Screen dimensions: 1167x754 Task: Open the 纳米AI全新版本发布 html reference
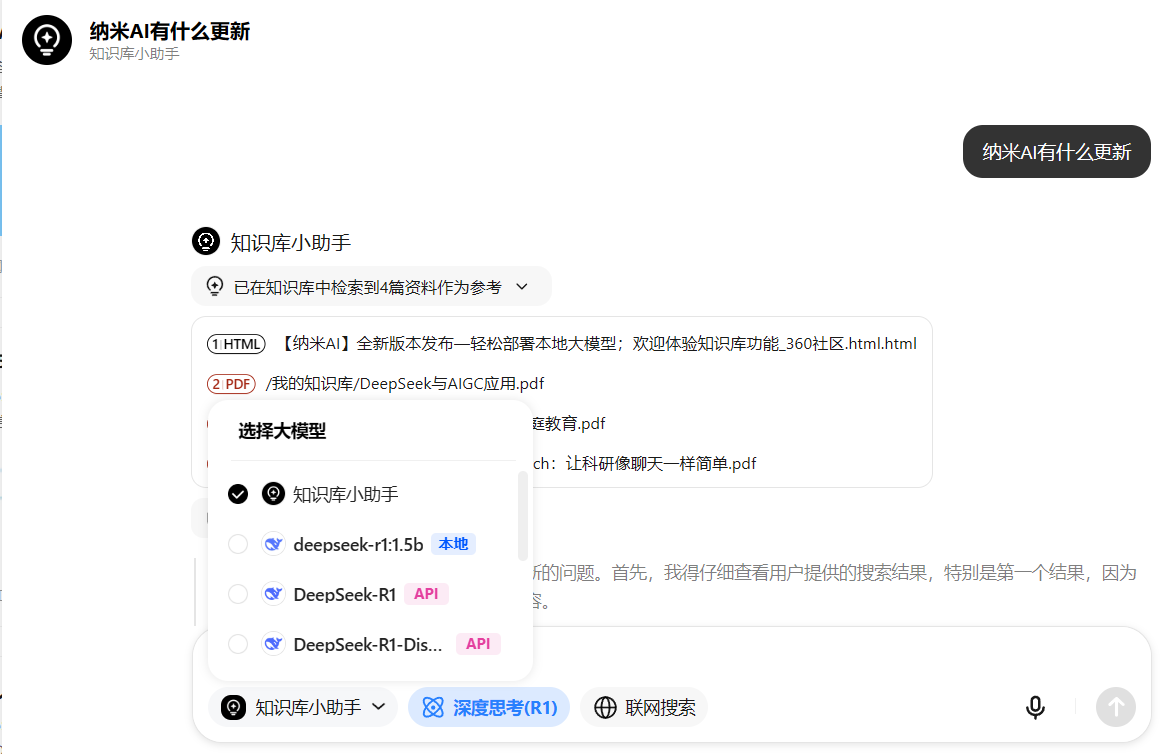[x=598, y=344]
